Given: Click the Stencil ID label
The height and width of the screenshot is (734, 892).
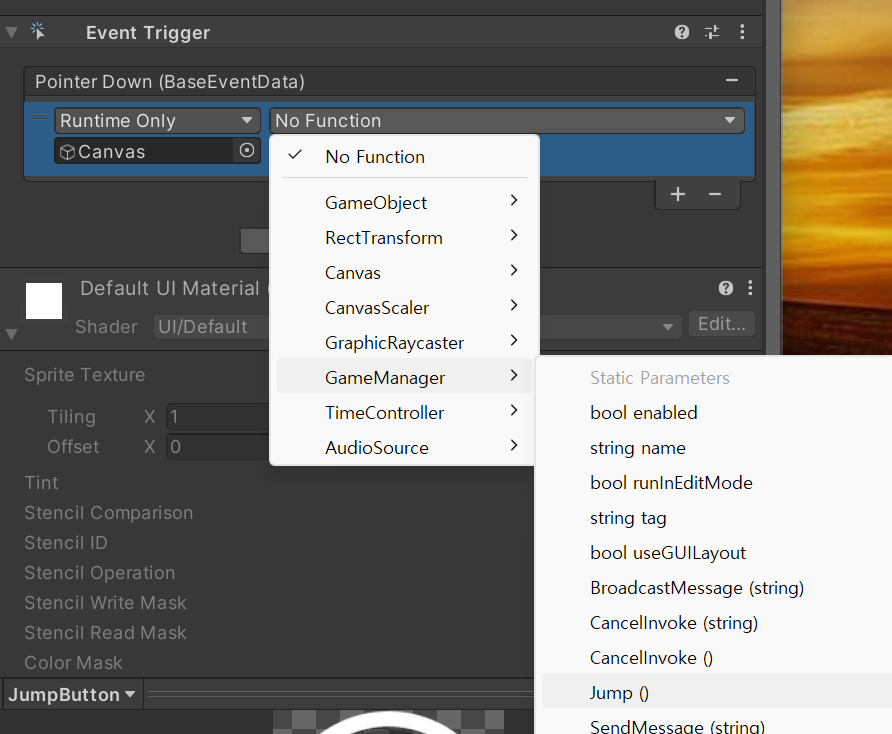Looking at the screenshot, I should [x=66, y=543].
